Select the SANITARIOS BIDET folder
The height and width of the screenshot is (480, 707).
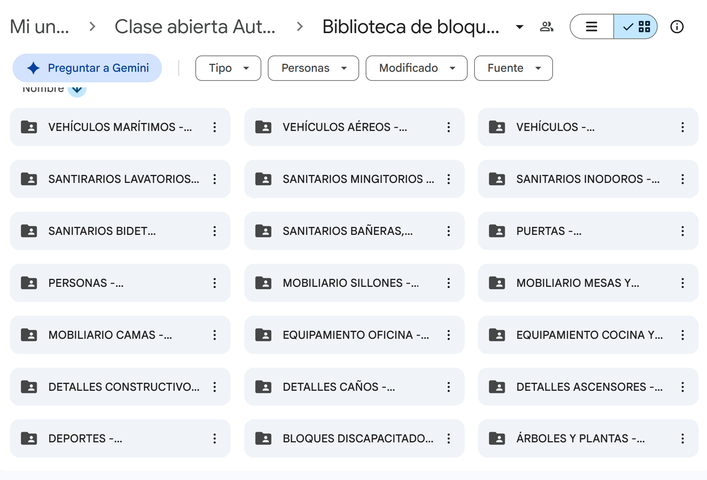coord(120,231)
